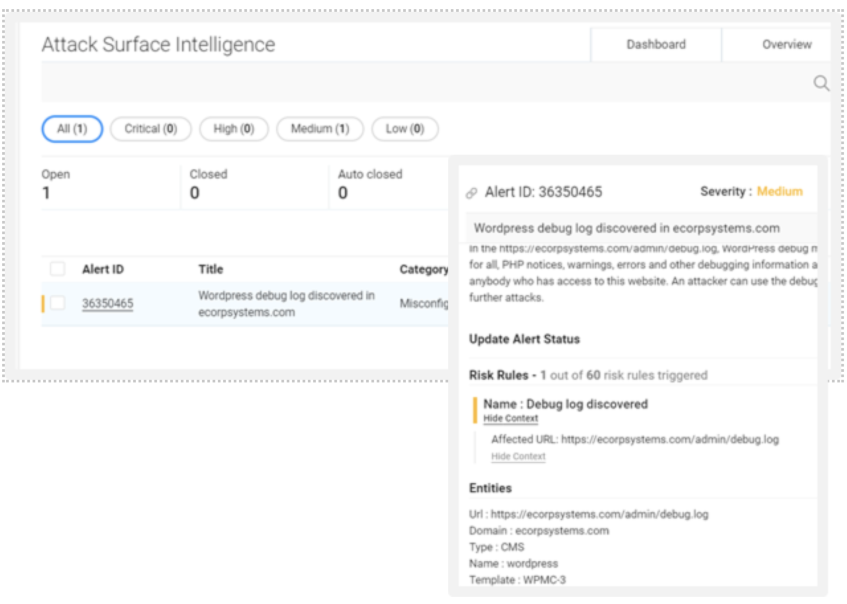Open the Overview tab

[786, 44]
